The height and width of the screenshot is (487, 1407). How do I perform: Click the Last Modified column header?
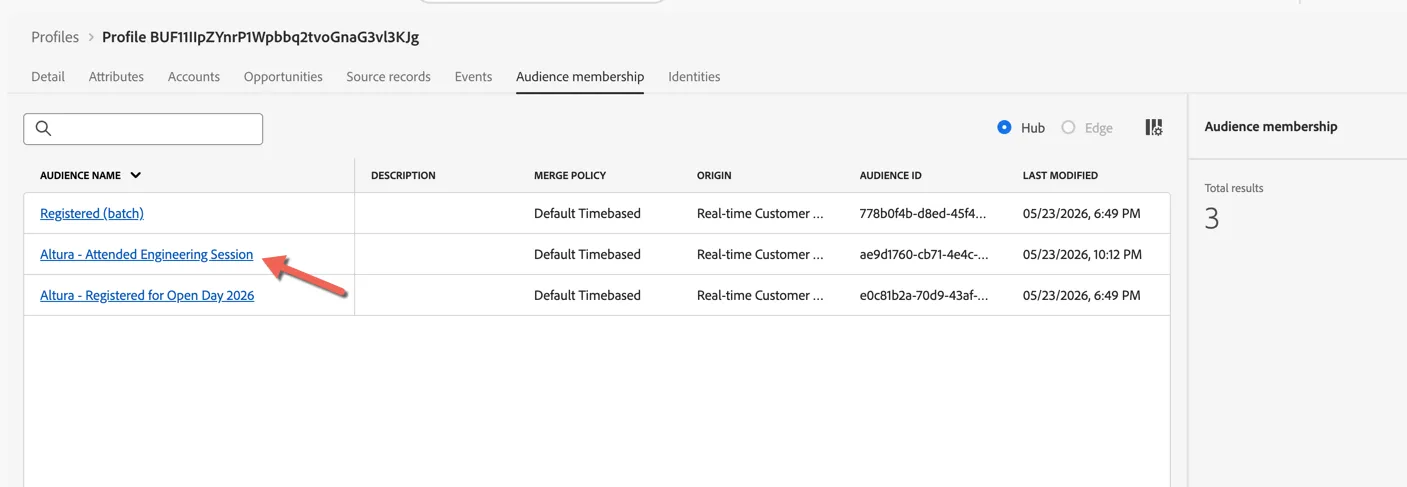pyautogui.click(x=1060, y=175)
